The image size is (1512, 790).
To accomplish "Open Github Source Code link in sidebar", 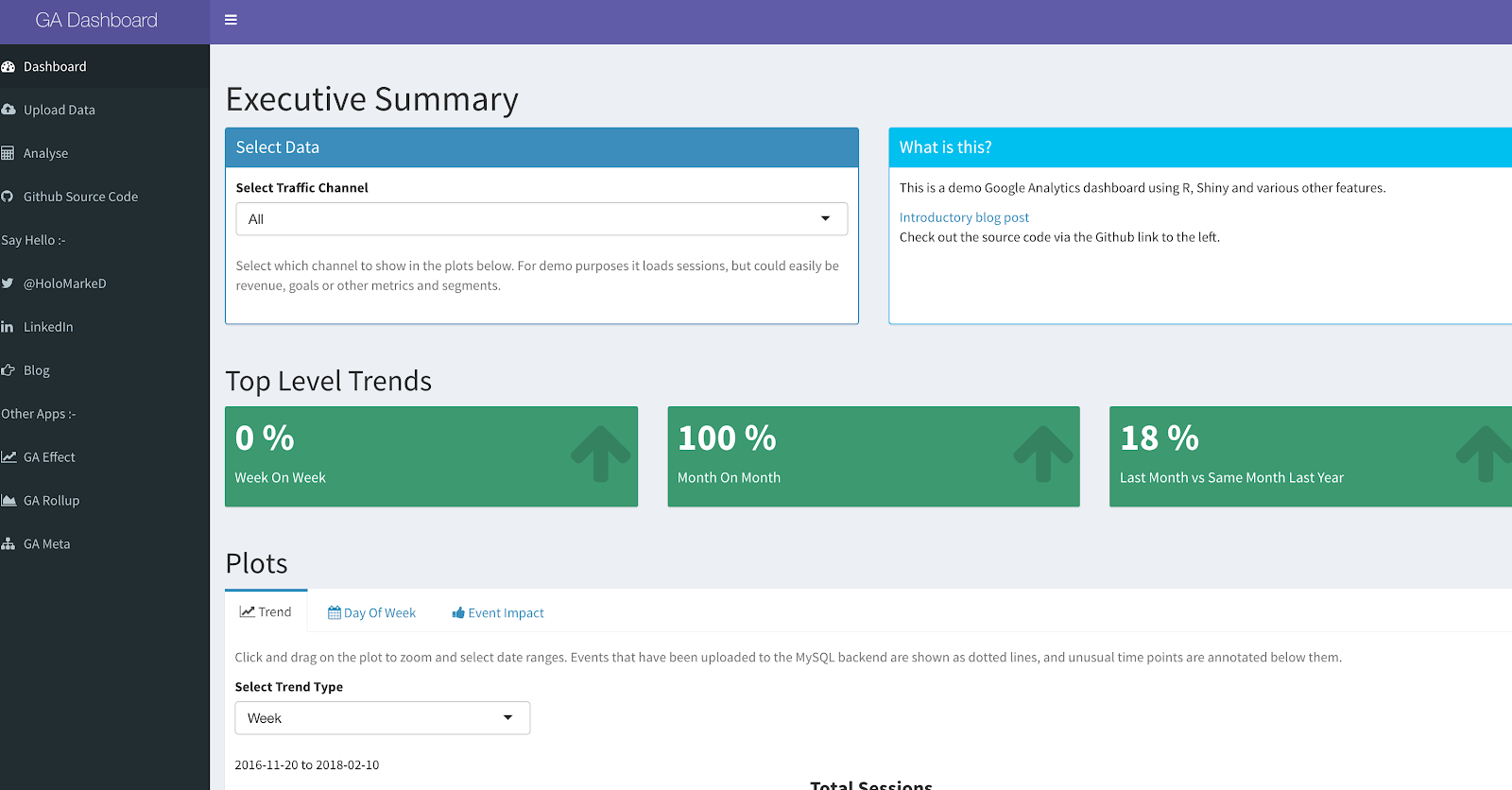I will pos(105,197).
